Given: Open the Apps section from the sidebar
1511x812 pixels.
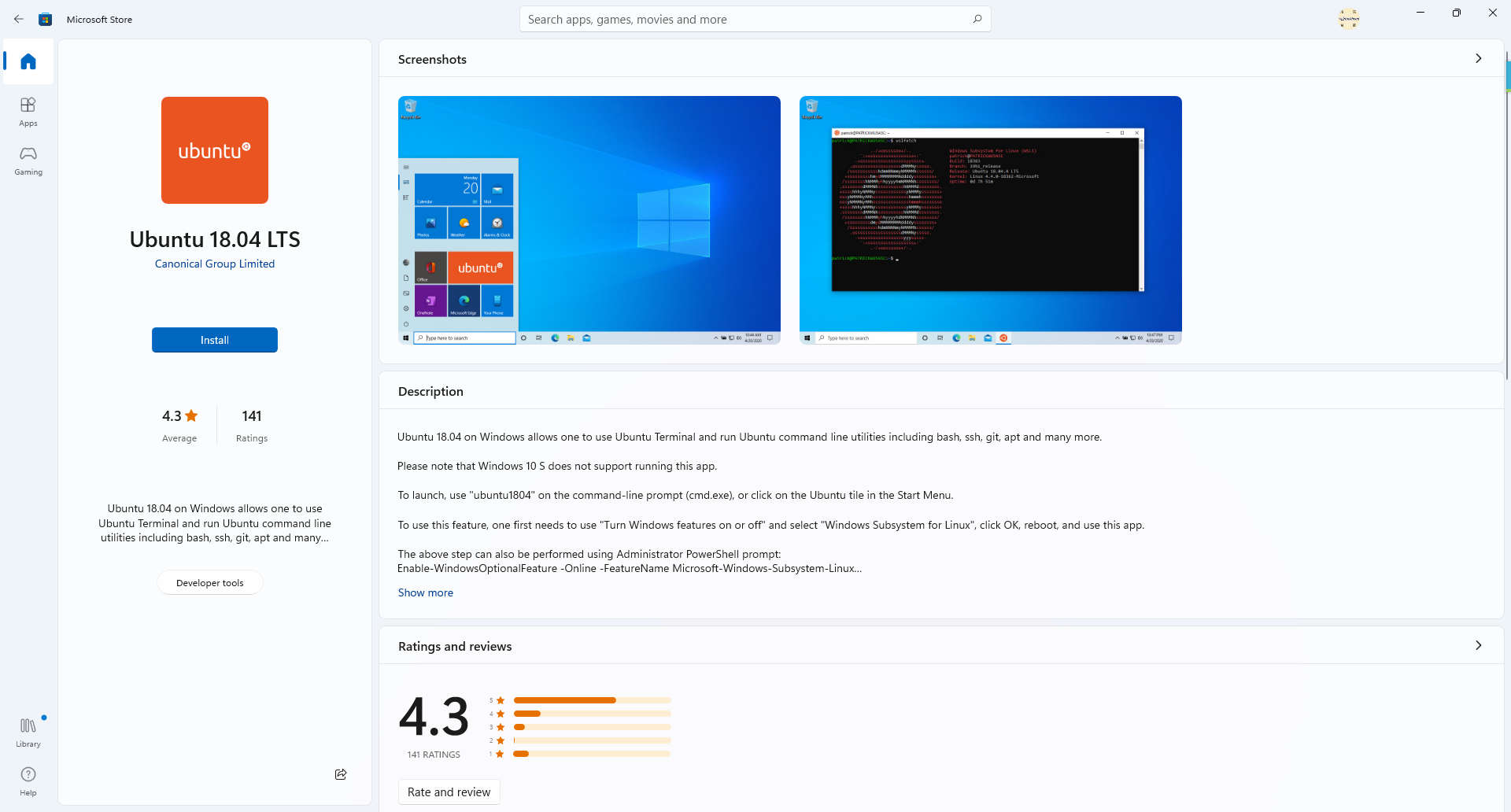Looking at the screenshot, I should (28, 110).
